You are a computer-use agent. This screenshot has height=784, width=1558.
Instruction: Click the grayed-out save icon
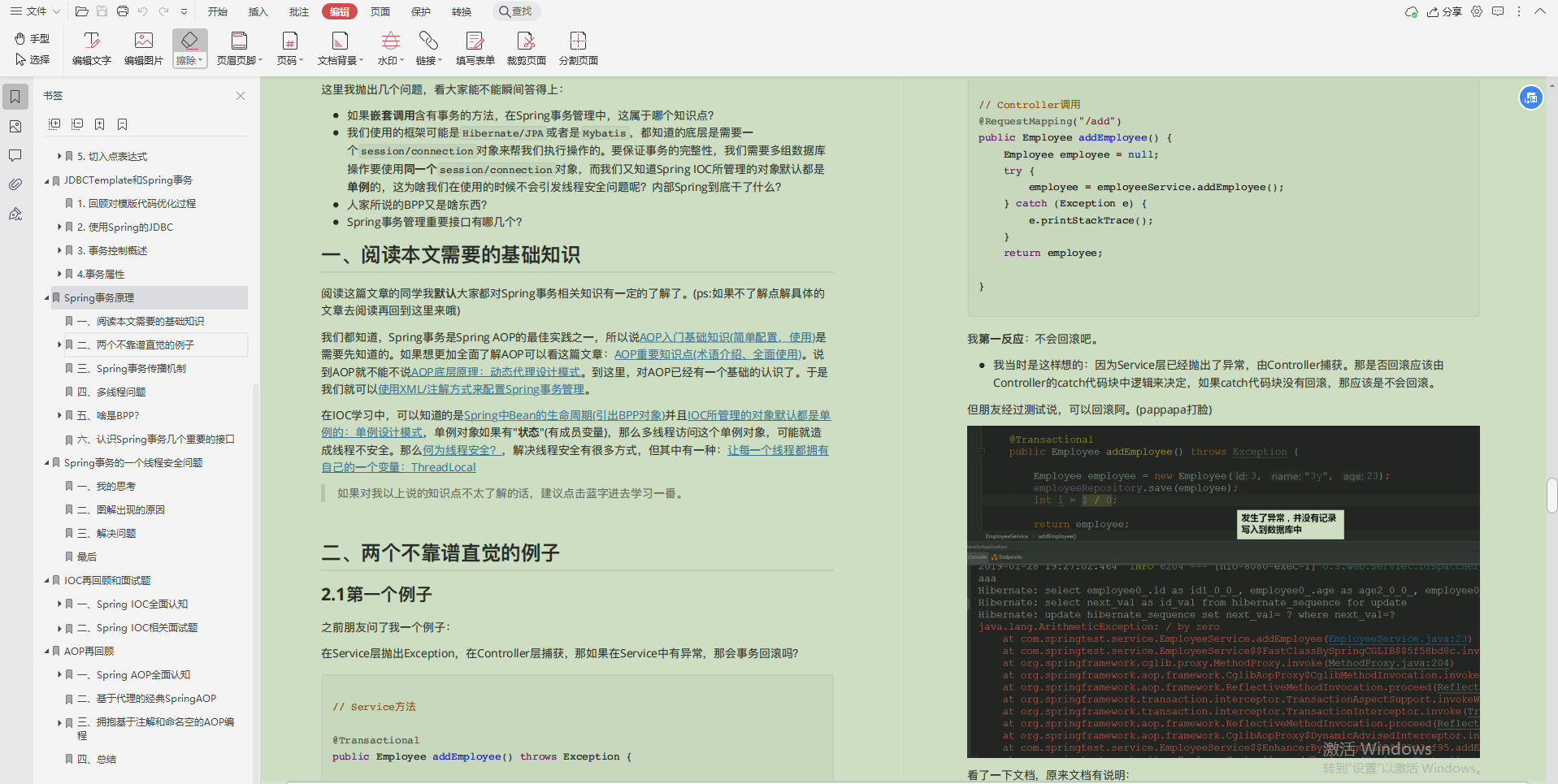click(x=102, y=11)
